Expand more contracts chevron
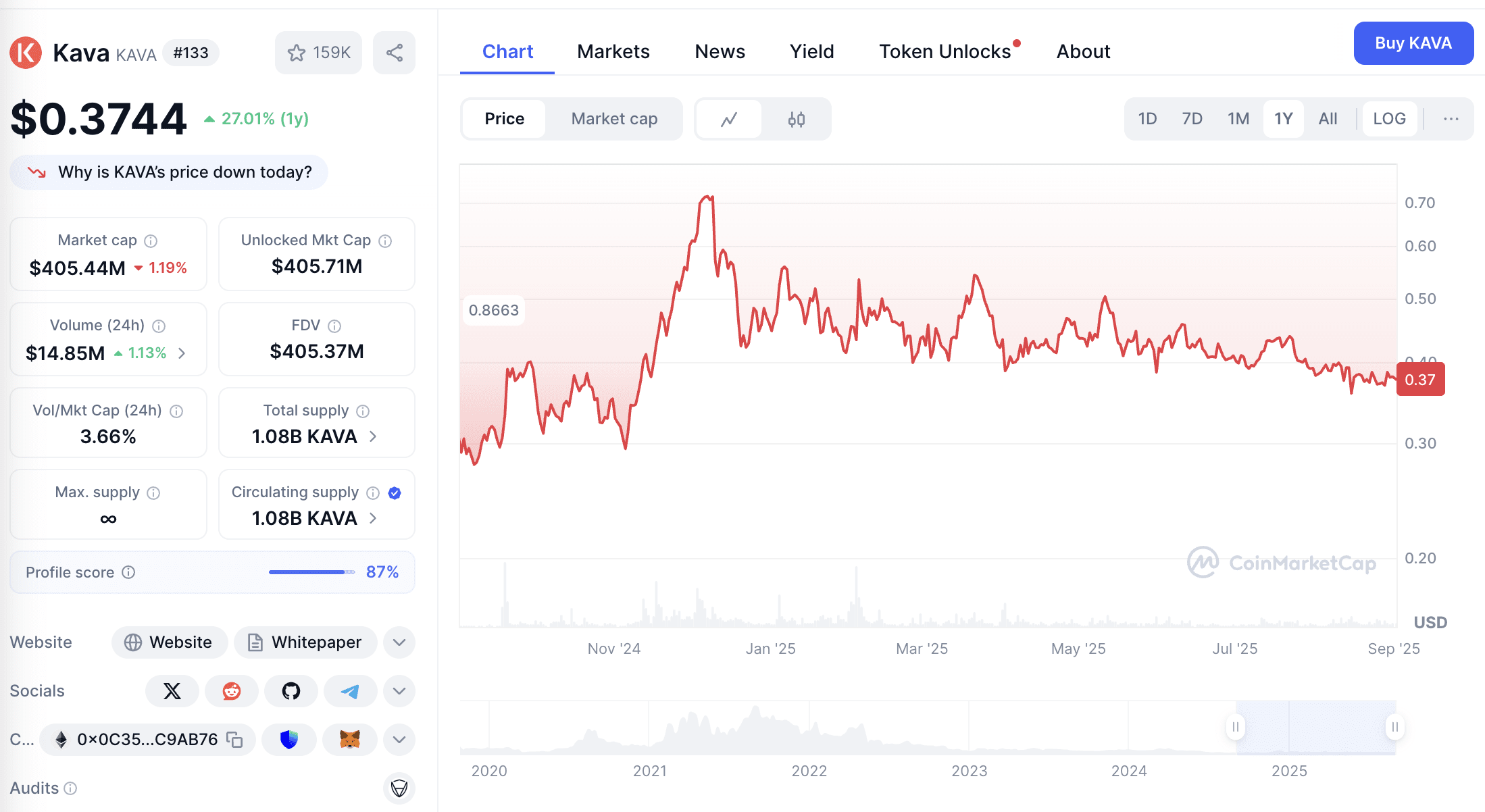 click(399, 740)
